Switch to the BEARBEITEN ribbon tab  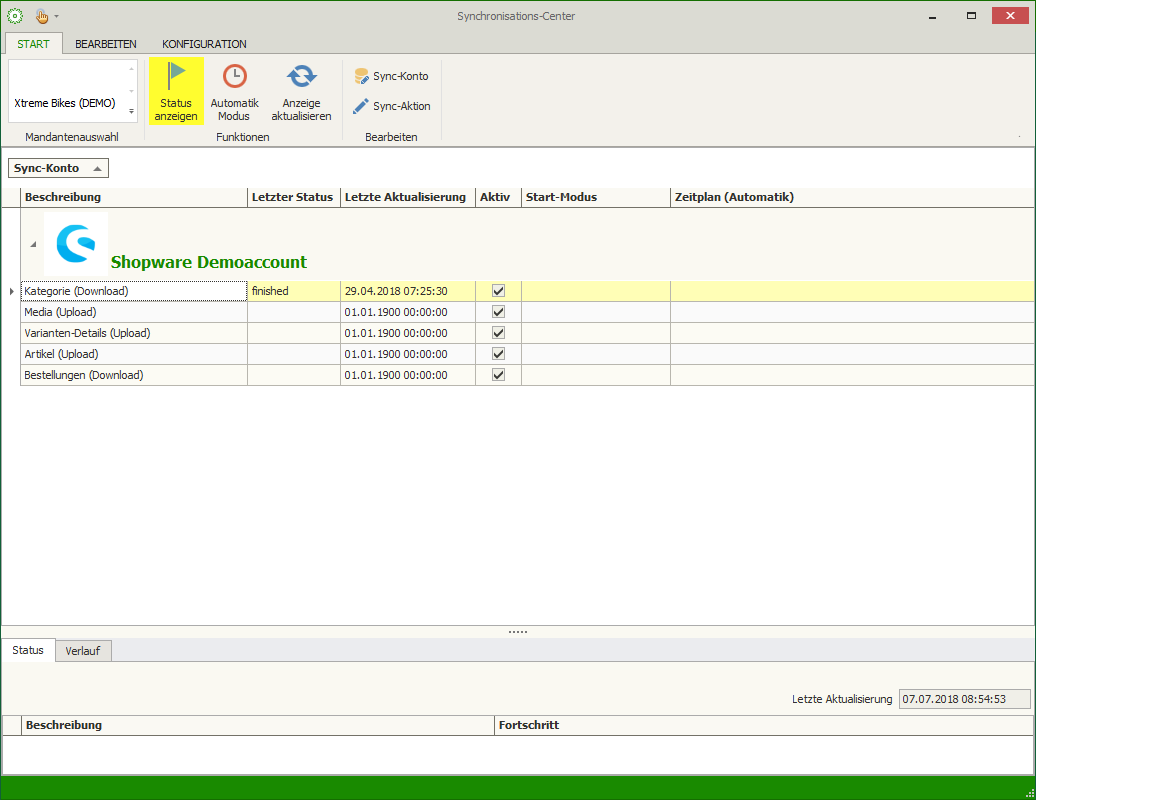[x=106, y=44]
